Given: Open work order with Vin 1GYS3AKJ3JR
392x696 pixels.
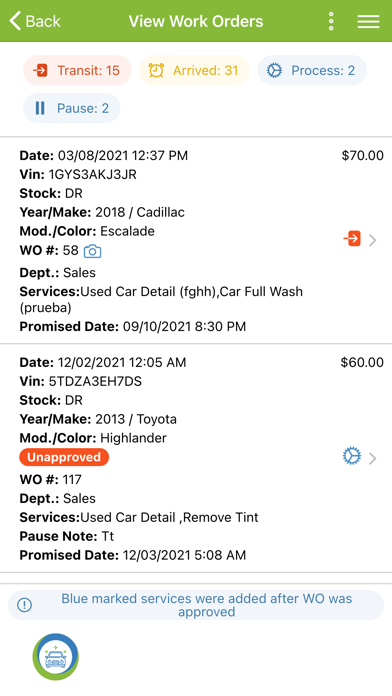Looking at the screenshot, I should (196, 240).
